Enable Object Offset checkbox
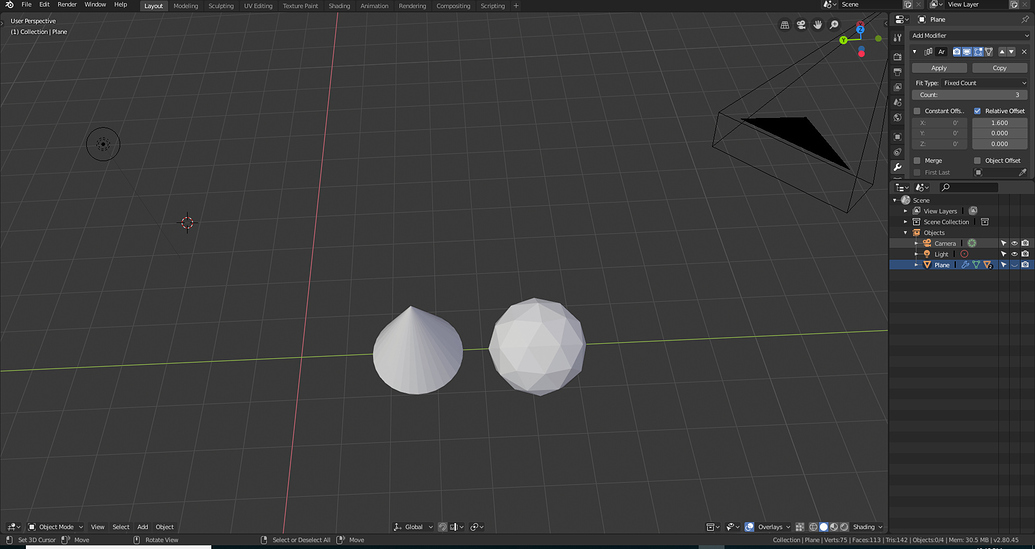1035x549 pixels. coord(978,160)
